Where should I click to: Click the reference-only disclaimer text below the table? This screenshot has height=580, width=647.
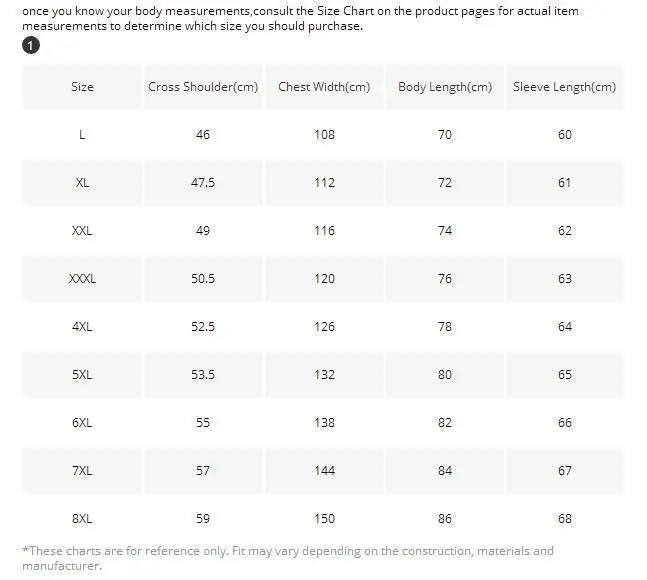point(288,558)
